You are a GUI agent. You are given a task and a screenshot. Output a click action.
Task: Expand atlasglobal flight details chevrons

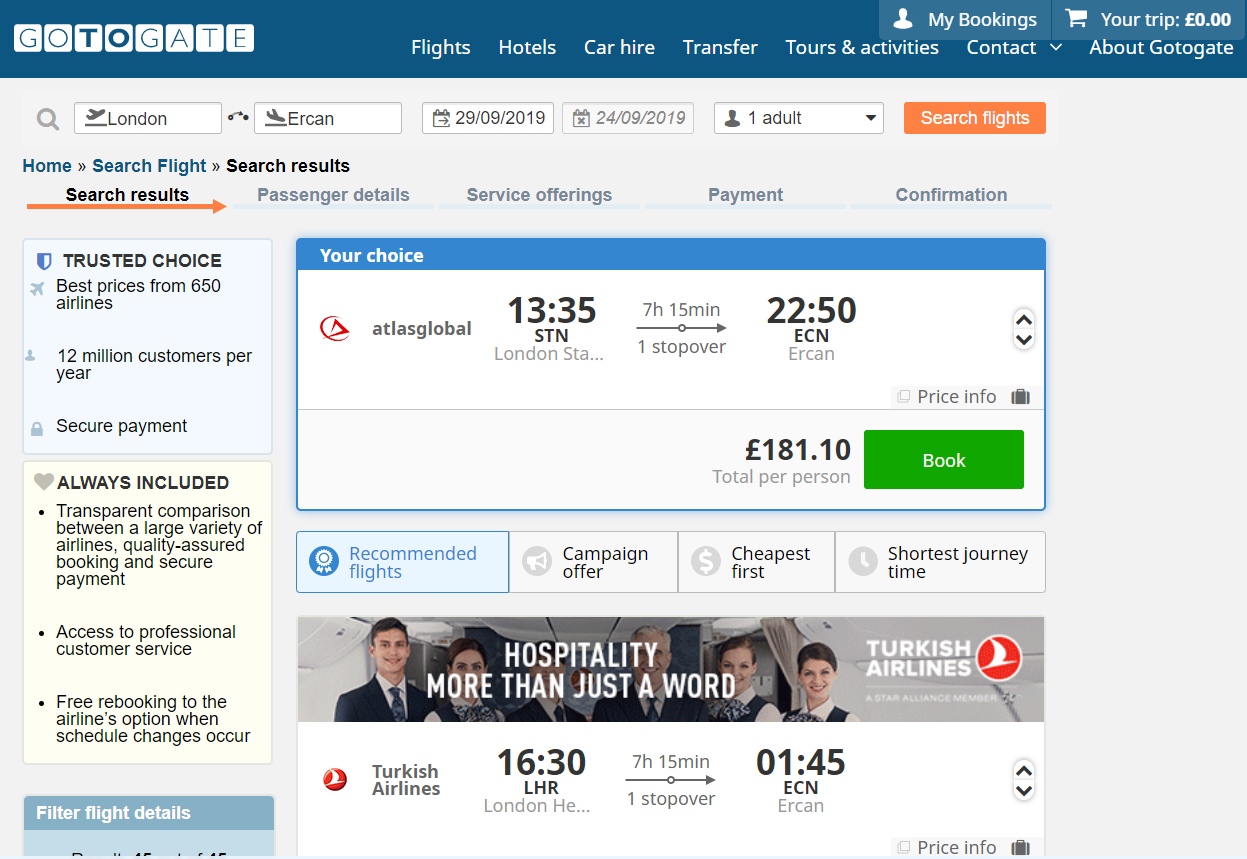pyautogui.click(x=1023, y=329)
